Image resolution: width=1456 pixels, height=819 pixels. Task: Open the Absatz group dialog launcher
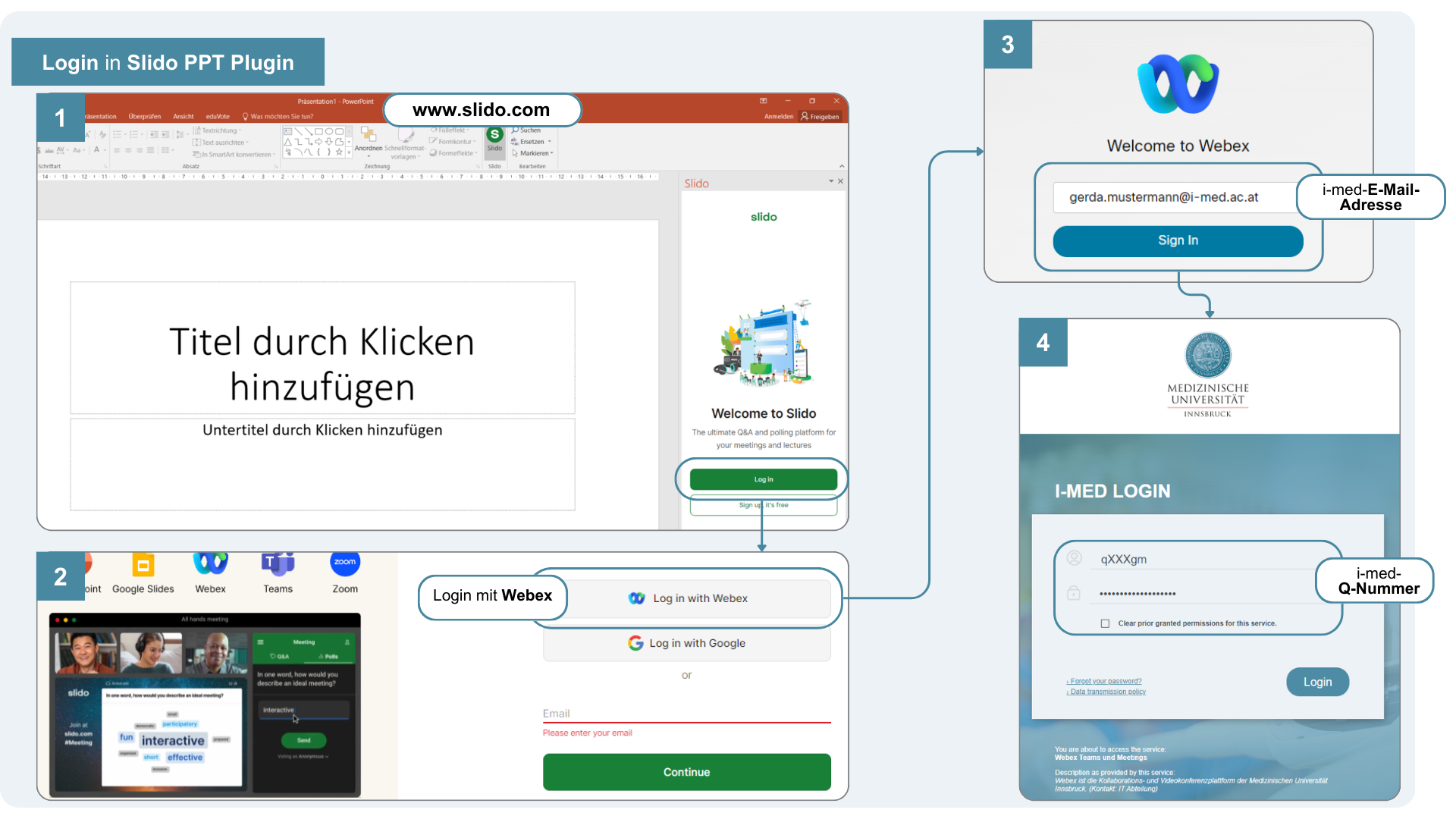point(276,166)
